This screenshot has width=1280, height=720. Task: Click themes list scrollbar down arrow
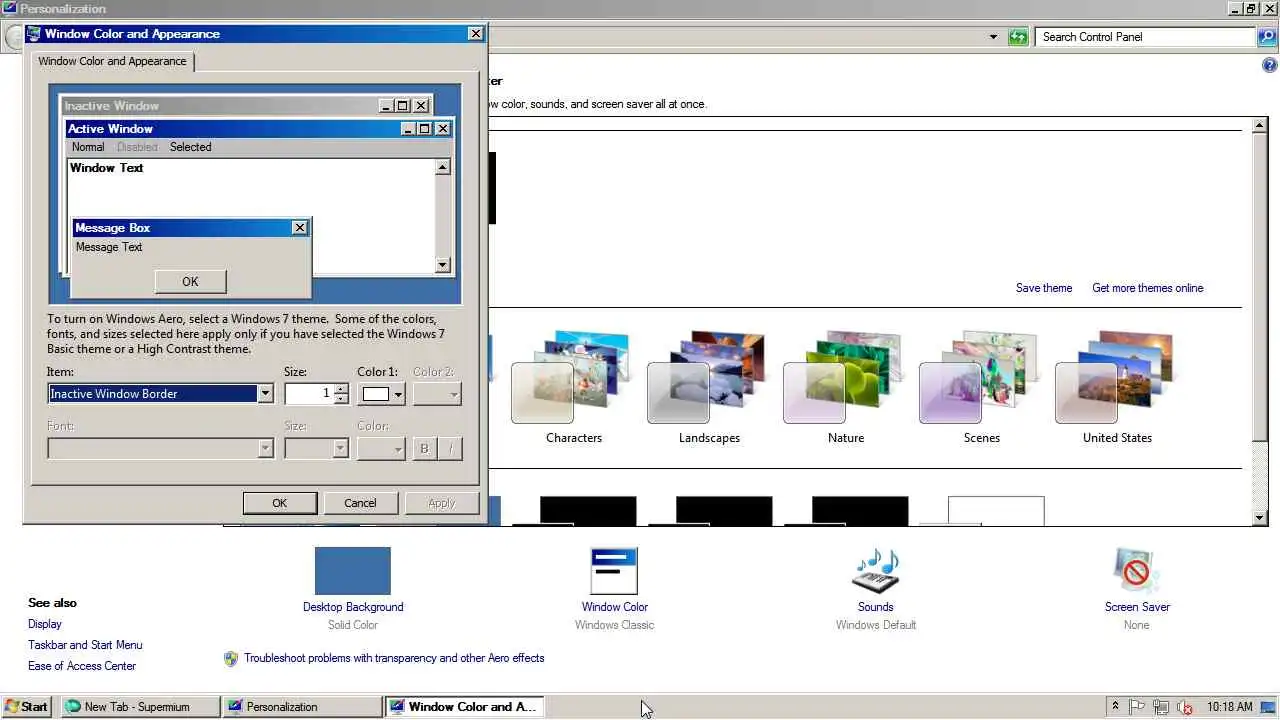point(1260,517)
